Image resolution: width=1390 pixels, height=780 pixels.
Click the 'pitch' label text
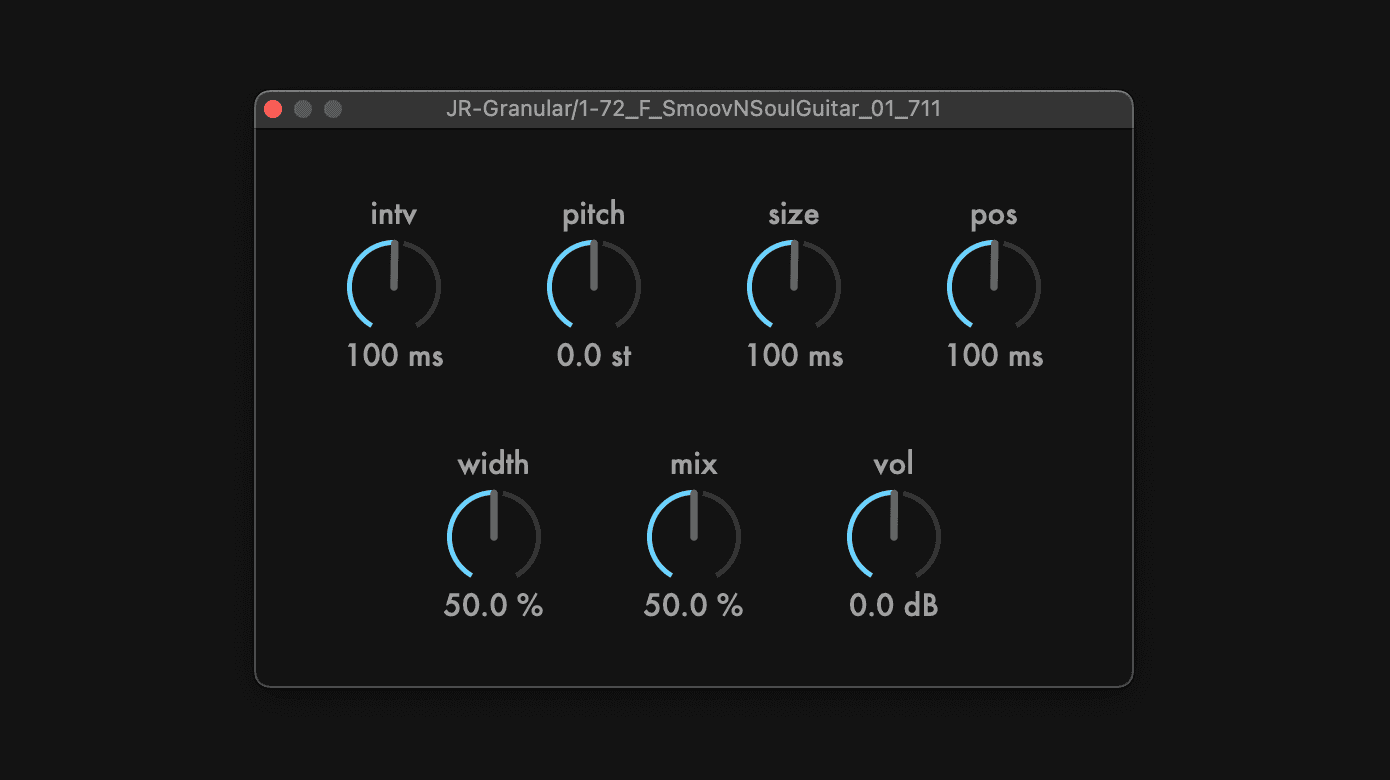pos(594,215)
